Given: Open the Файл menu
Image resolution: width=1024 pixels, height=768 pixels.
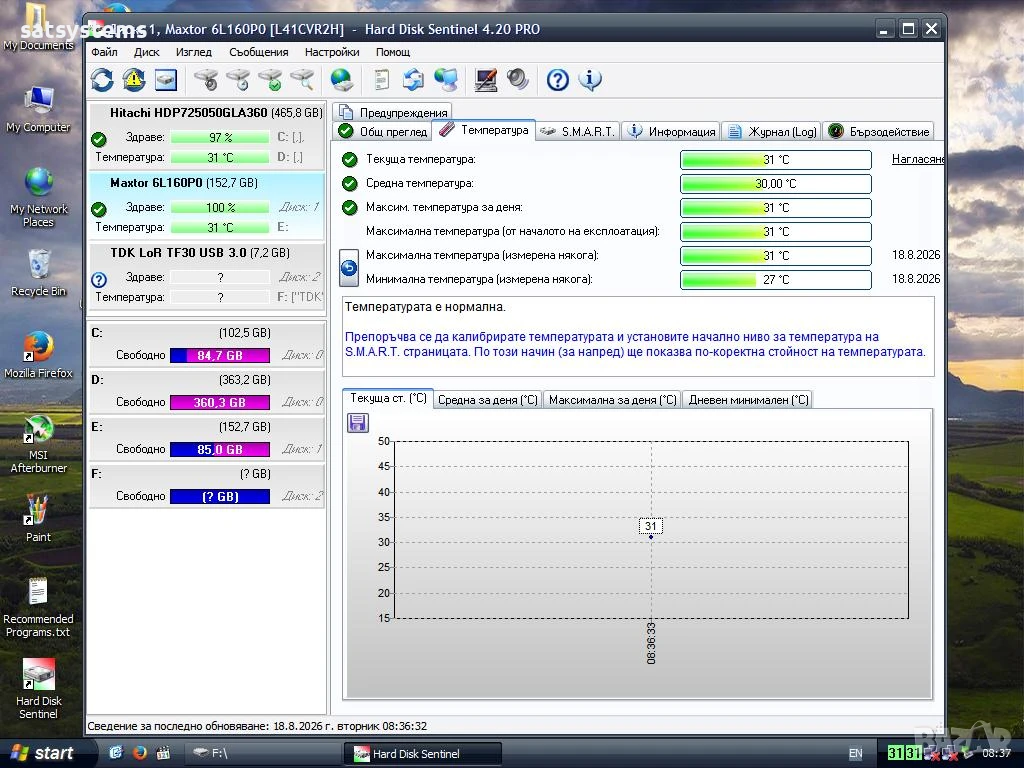Looking at the screenshot, I should tap(104, 52).
